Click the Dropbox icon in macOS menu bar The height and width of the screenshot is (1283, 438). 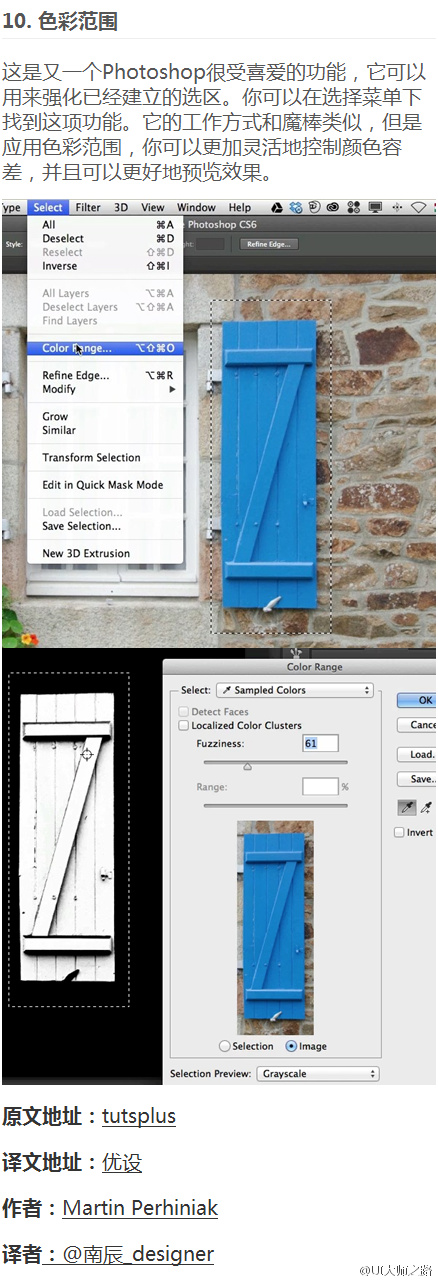[x=296, y=208]
